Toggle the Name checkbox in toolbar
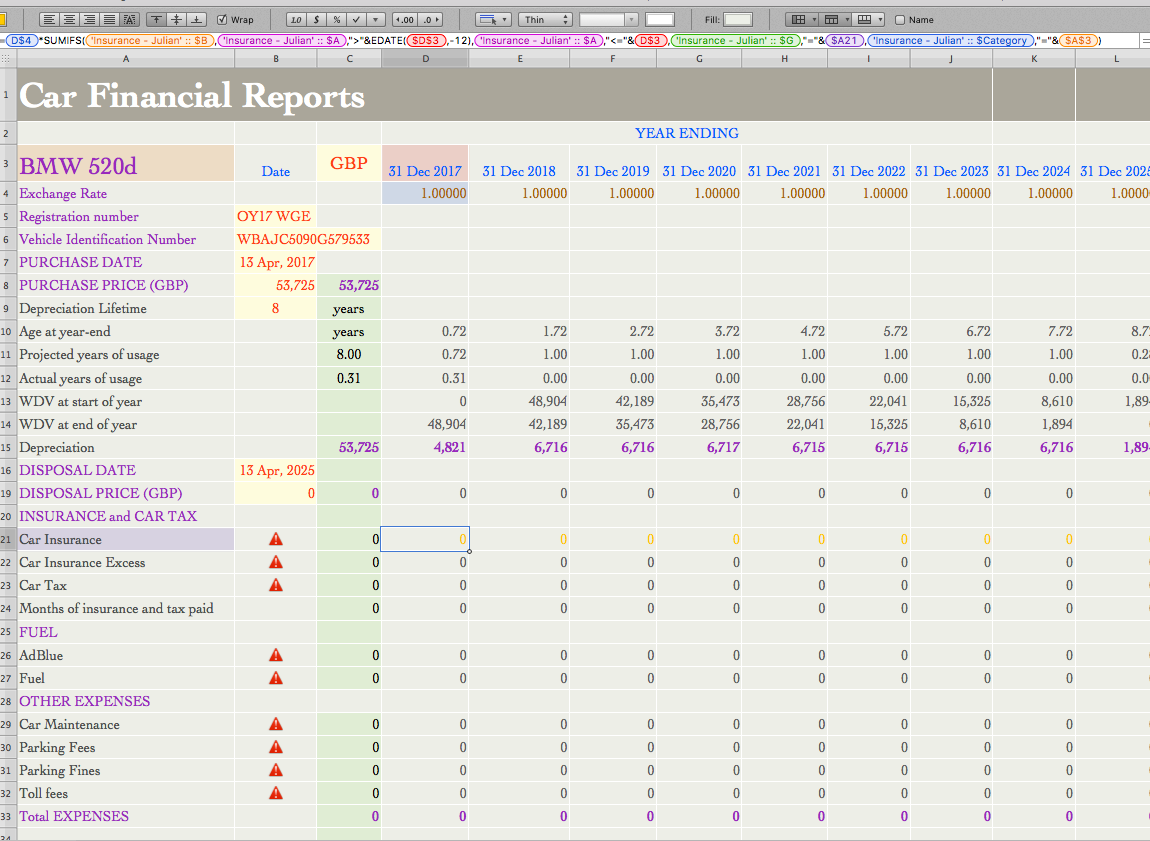 point(900,20)
